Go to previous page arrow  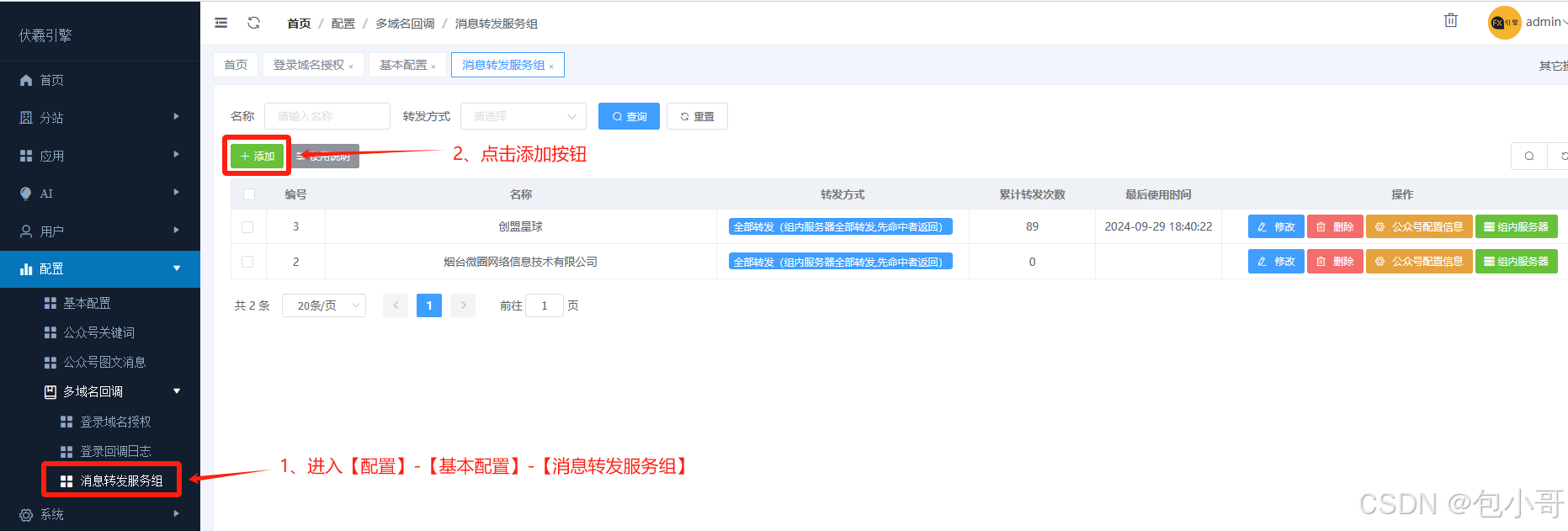pyautogui.click(x=396, y=305)
